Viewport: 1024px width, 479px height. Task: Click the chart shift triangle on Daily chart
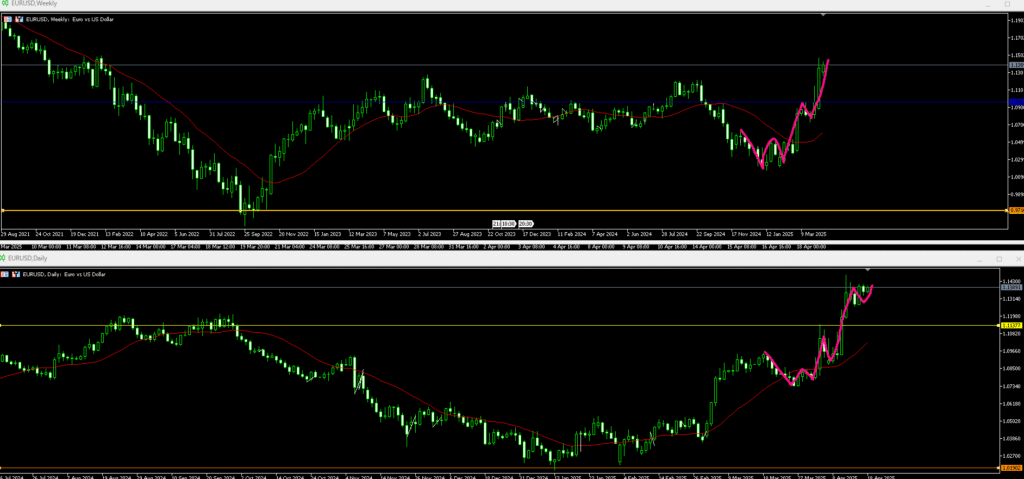click(867, 270)
